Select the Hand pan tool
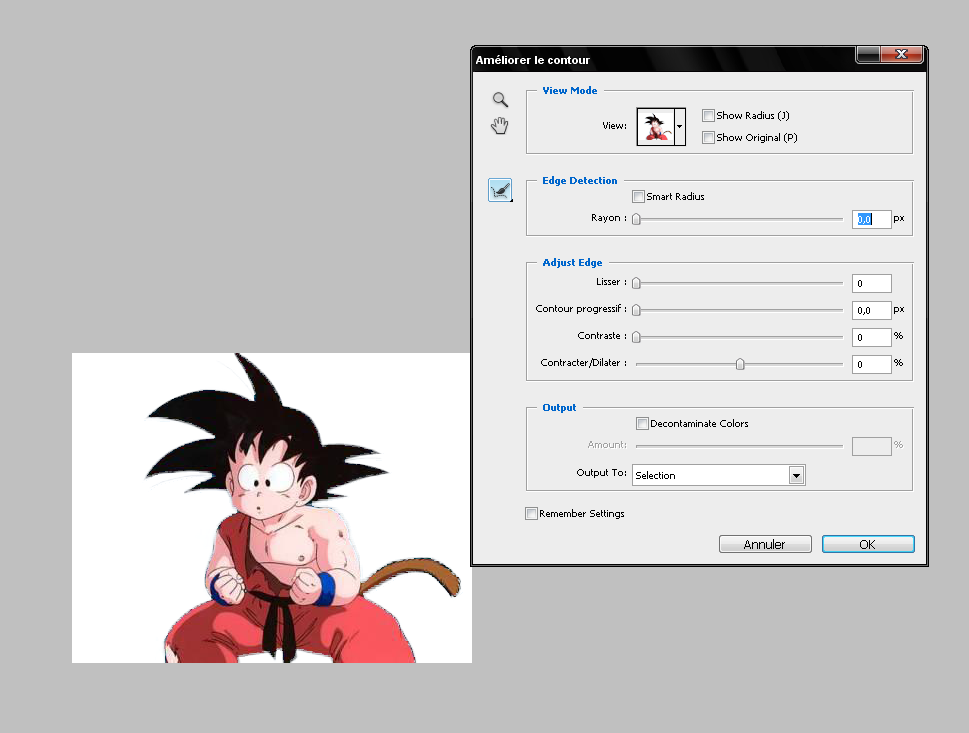The height and width of the screenshot is (733, 969). tap(499, 125)
